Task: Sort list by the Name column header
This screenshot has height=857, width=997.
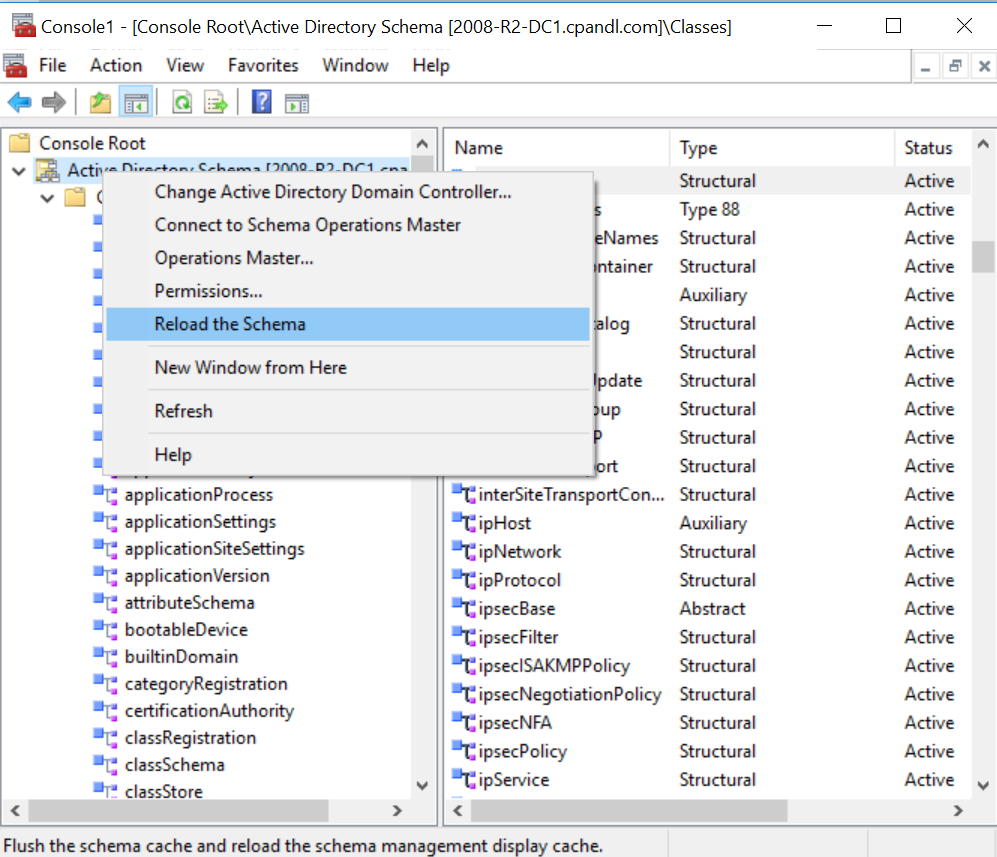Action: (x=557, y=148)
